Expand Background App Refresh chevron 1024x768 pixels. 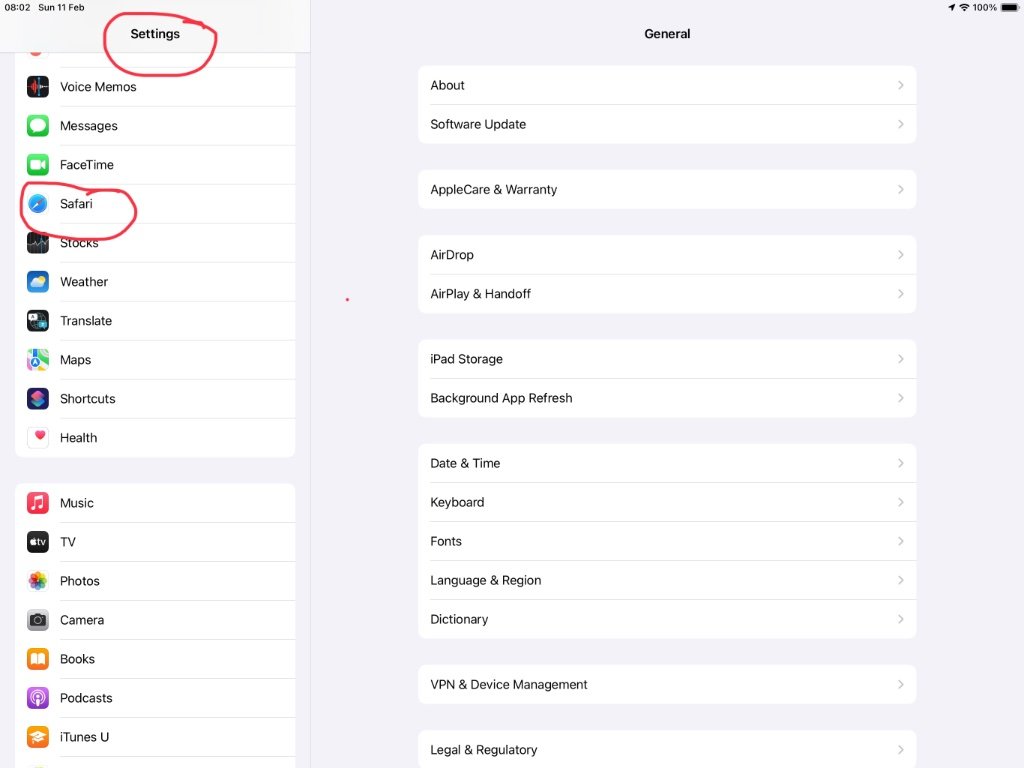901,398
